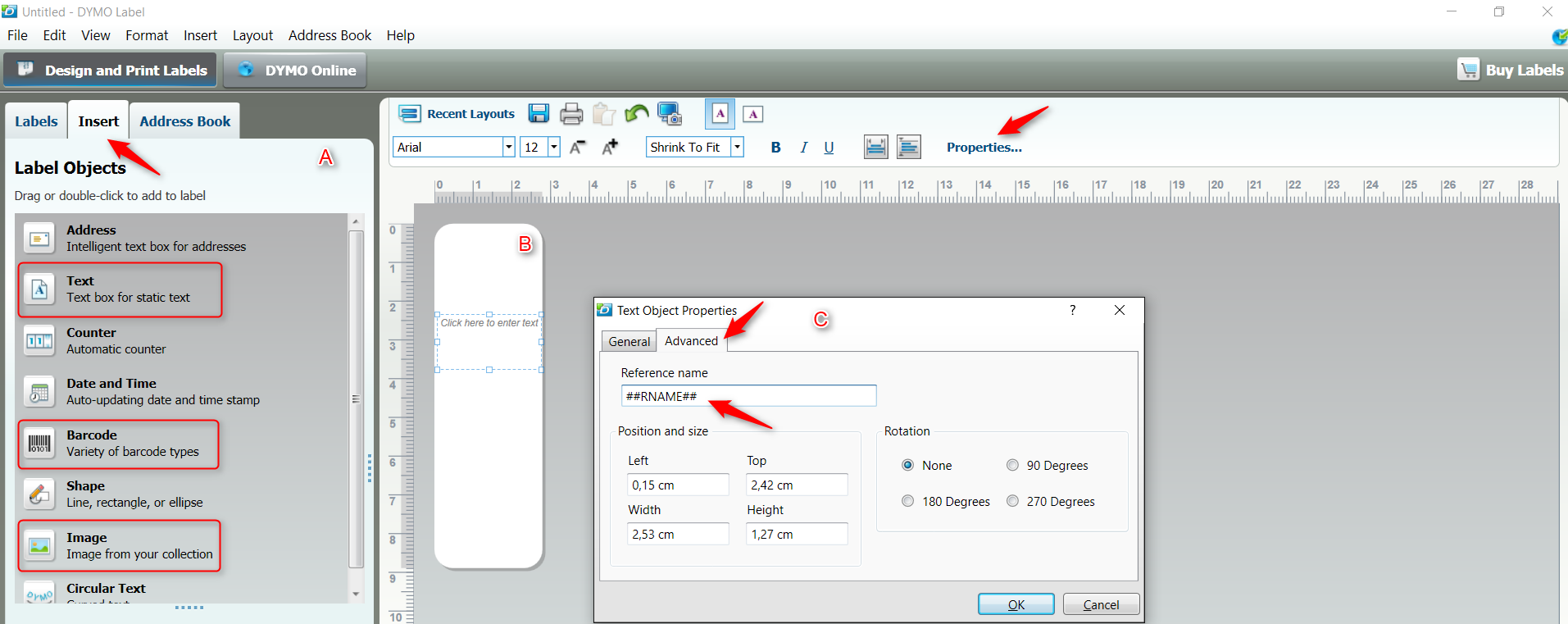Select the Text object icon
The height and width of the screenshot is (624, 1568).
pyautogui.click(x=39, y=289)
